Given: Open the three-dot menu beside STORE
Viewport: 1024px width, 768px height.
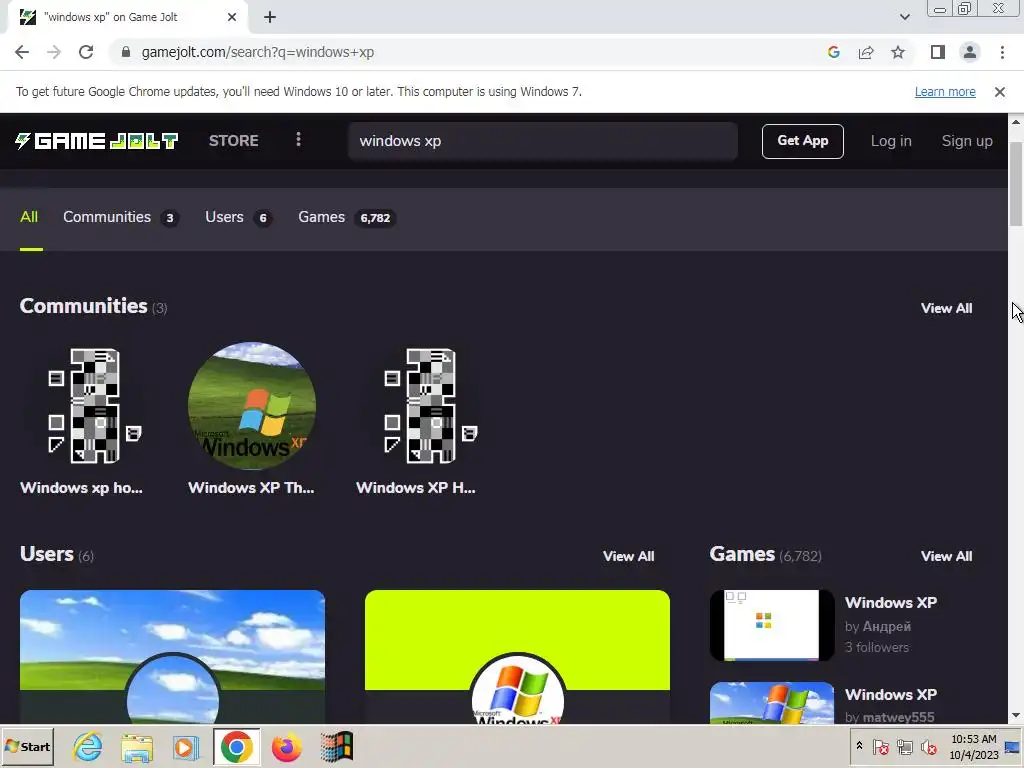Looking at the screenshot, I should coord(298,139).
